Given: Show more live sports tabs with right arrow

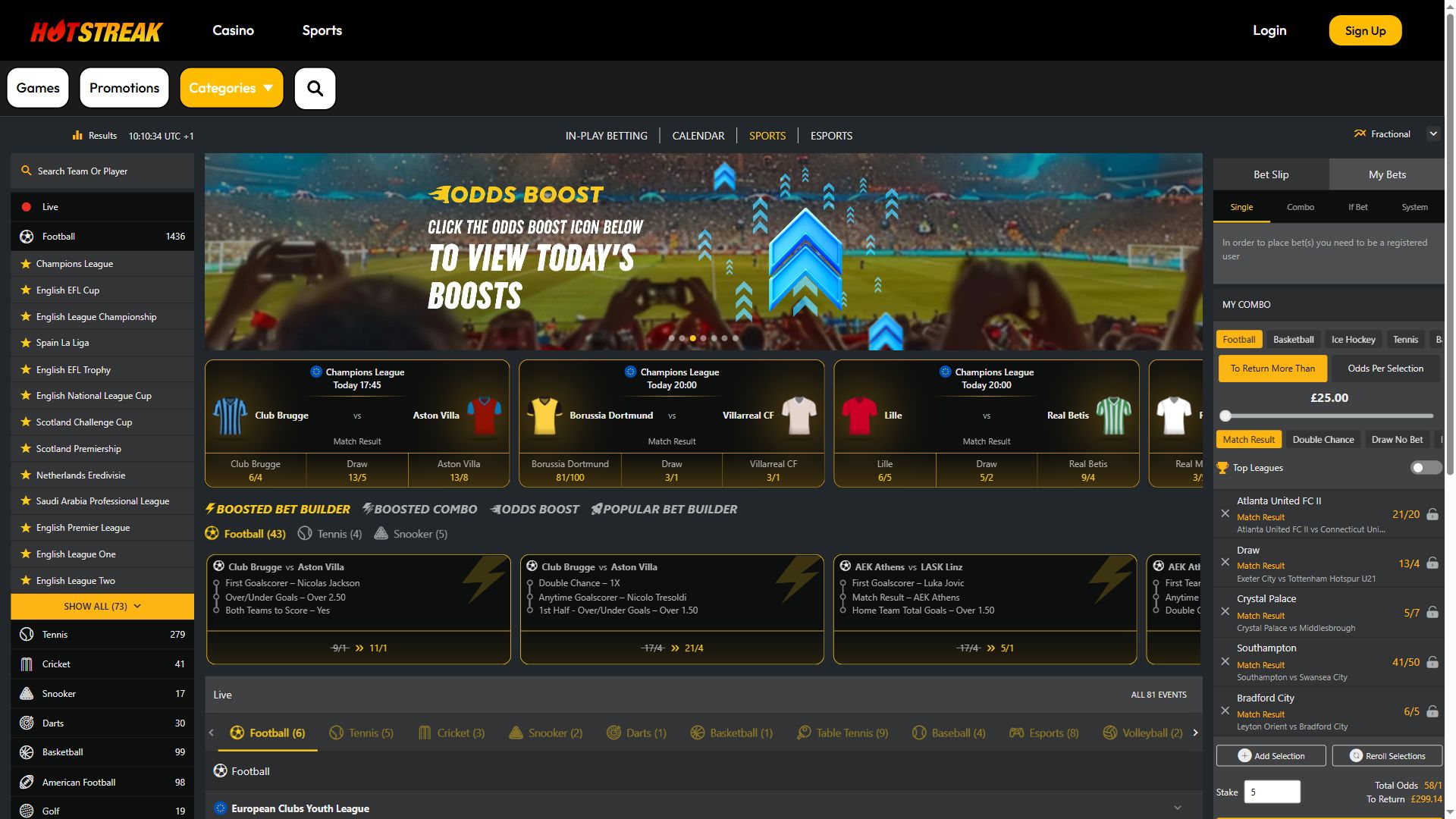Looking at the screenshot, I should pyautogui.click(x=1195, y=733).
